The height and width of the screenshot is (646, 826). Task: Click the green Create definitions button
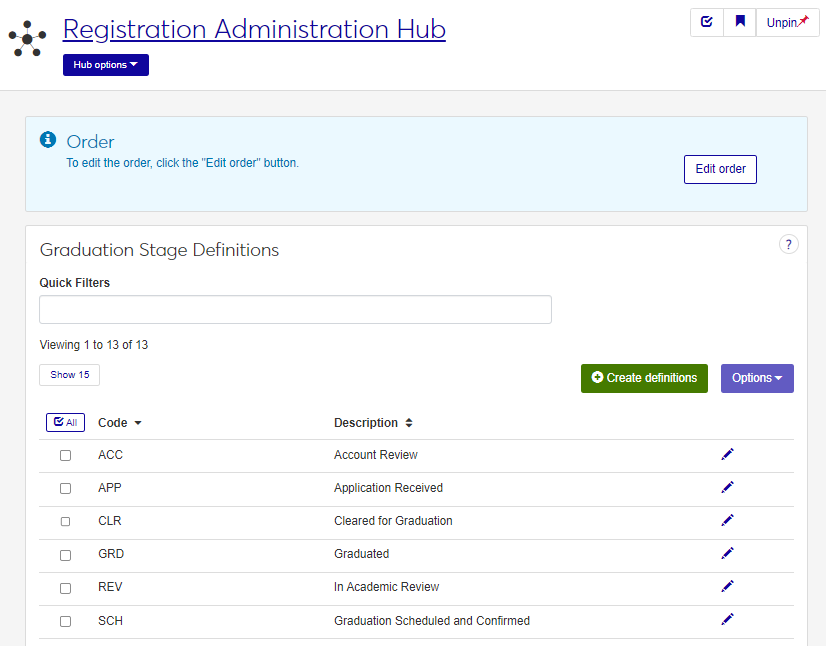point(644,378)
